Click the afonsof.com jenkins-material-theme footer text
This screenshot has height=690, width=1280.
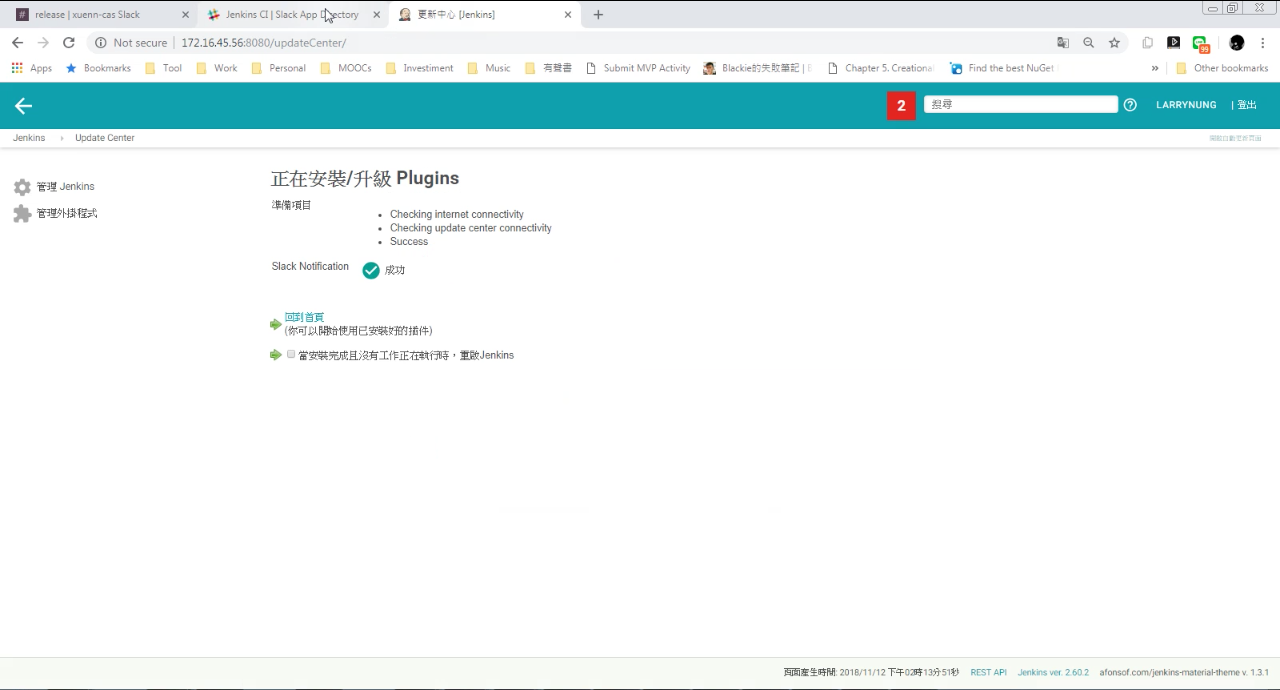(1184, 673)
